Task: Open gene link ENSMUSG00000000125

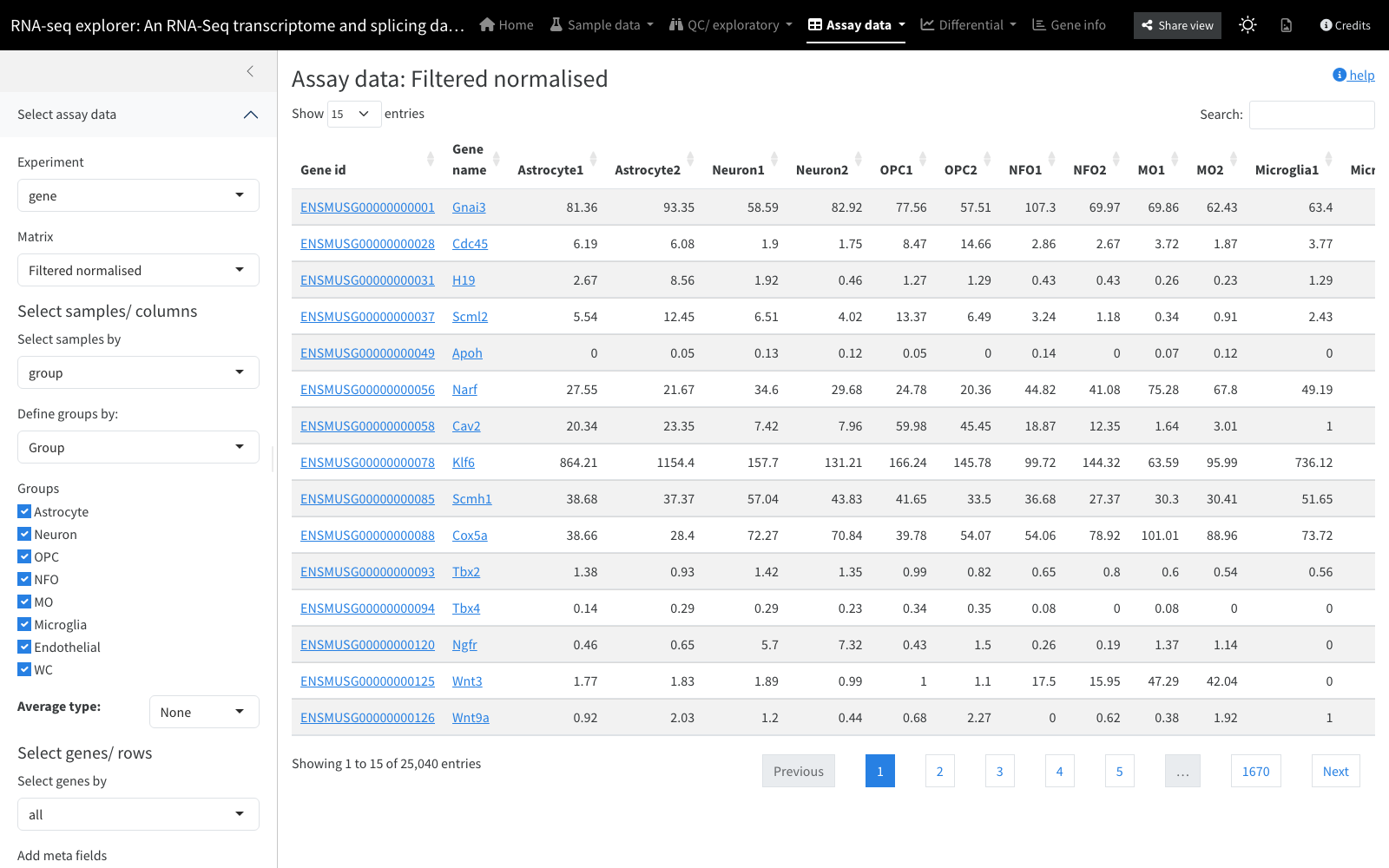Action: 367,681
